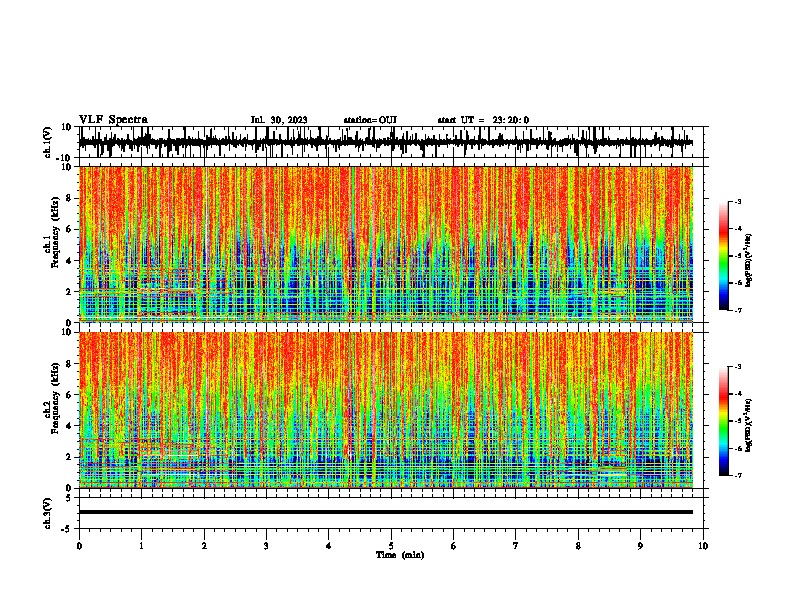Click the "-3" label on ch.1 color bar

coord(737,201)
